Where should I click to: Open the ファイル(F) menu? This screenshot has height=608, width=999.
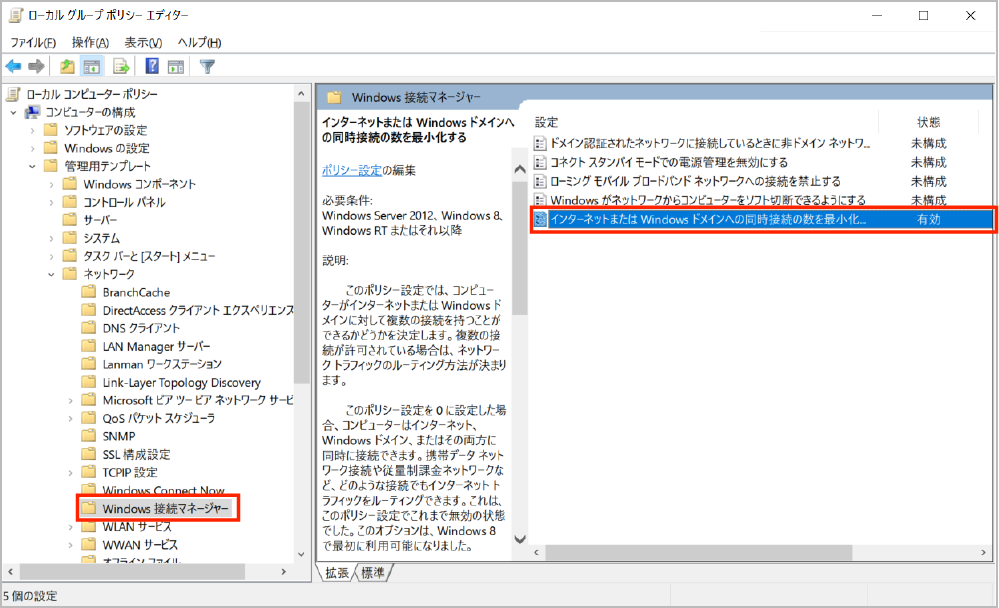click(33, 42)
